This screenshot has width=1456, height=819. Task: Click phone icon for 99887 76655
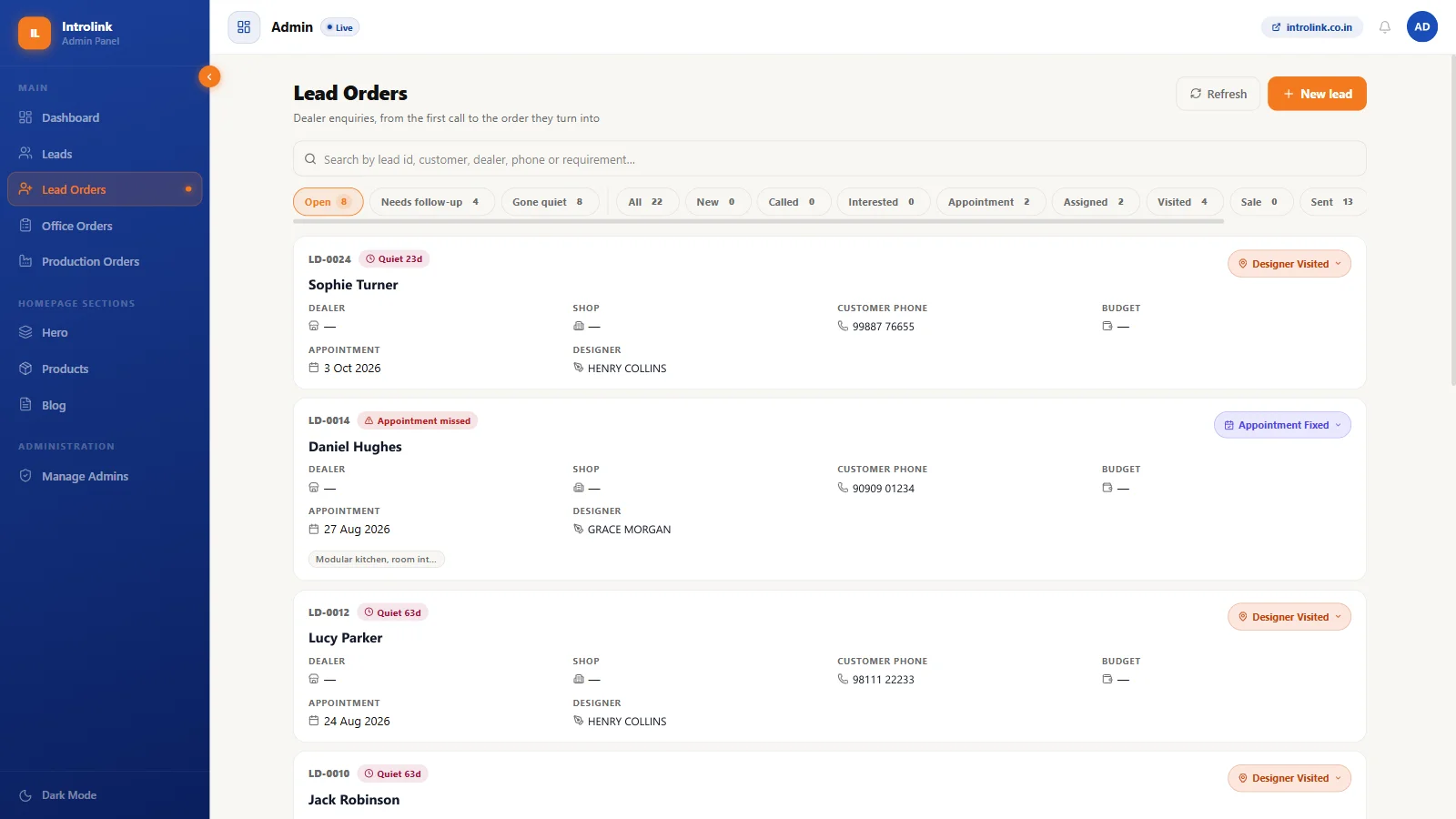[x=843, y=326]
